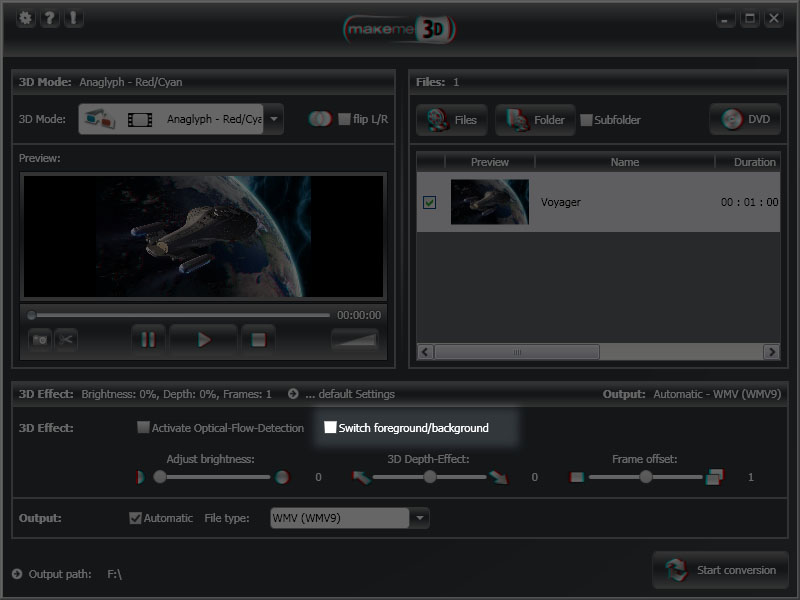The image size is (800, 600).
Task: Click the single frame offset icon
Action: tap(577, 477)
